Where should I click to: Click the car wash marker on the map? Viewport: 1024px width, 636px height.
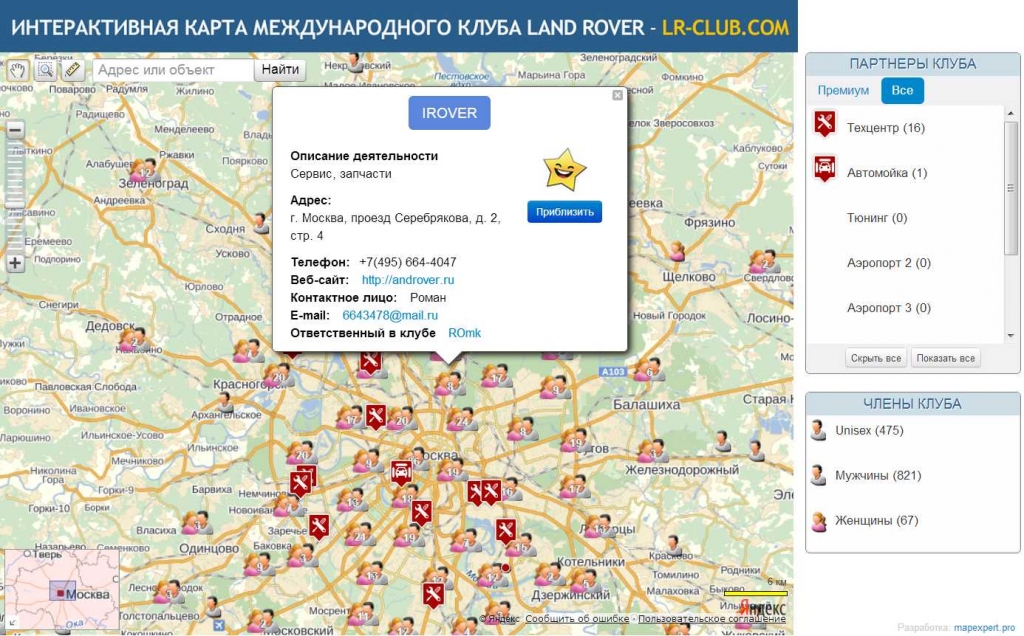[x=401, y=473]
